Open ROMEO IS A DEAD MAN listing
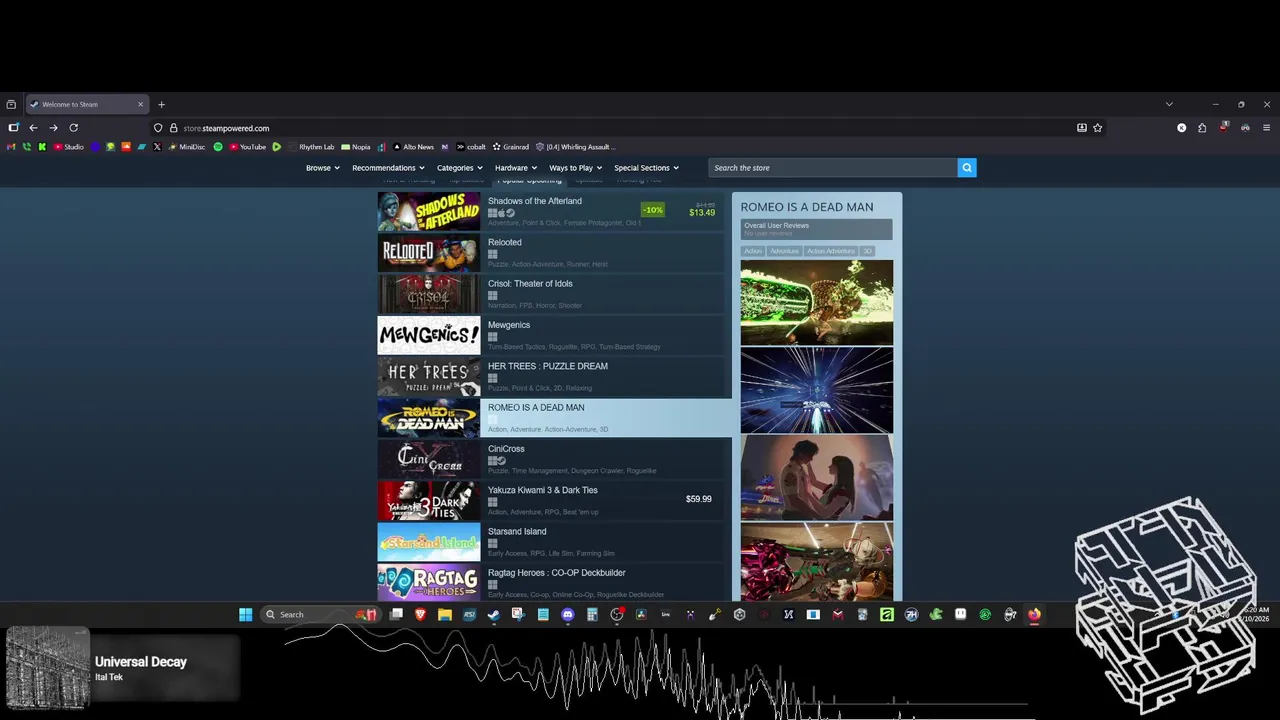Screen dimensions: 1280x720 click(x=554, y=418)
